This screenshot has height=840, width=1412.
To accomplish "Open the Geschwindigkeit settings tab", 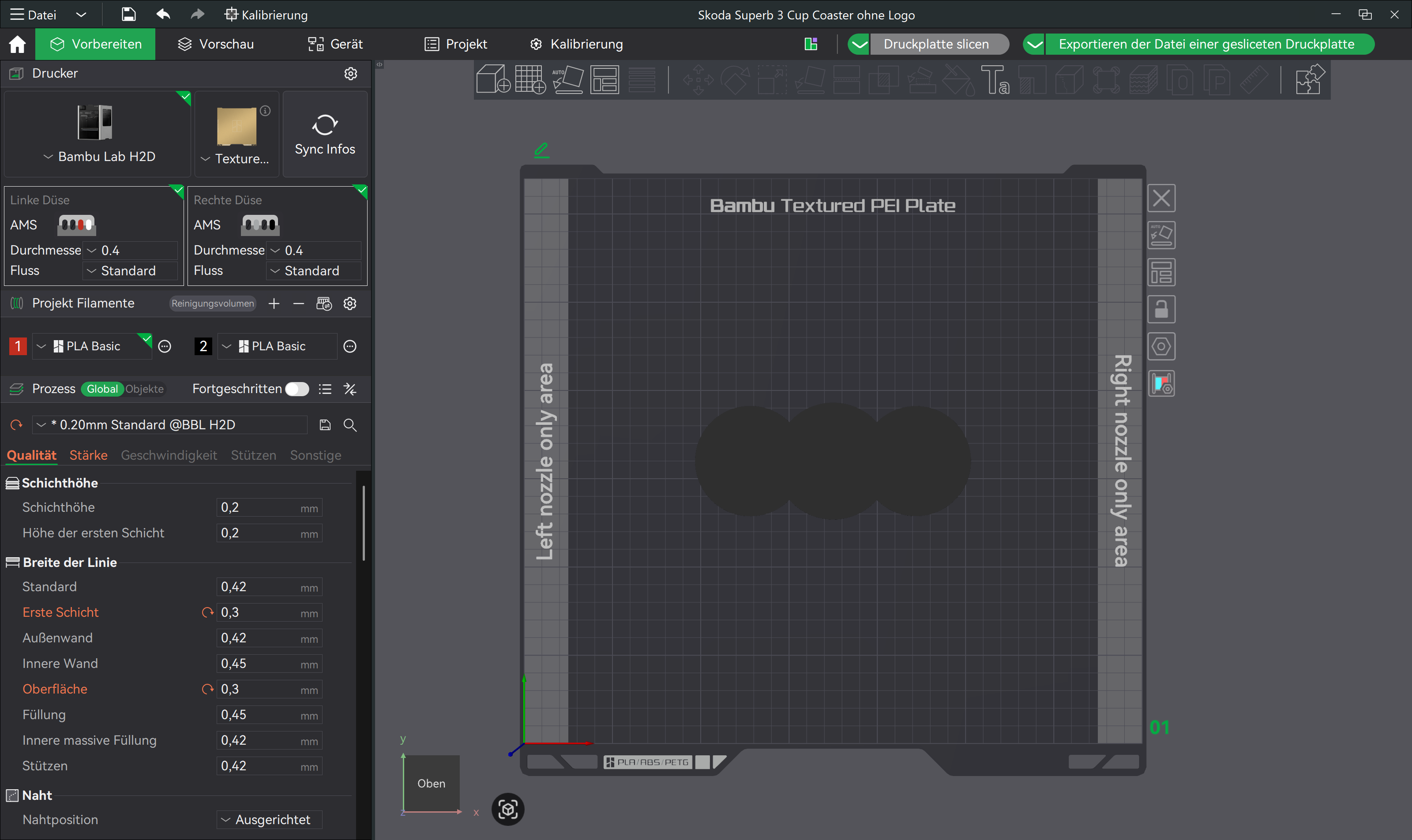I will (x=169, y=456).
